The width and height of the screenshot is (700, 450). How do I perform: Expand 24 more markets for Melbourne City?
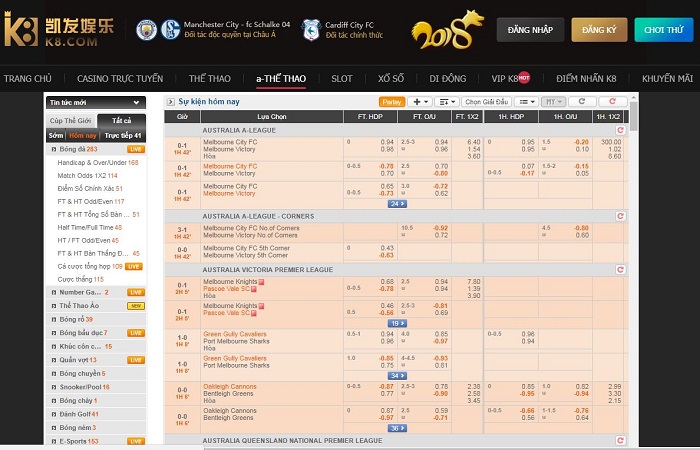(397, 203)
